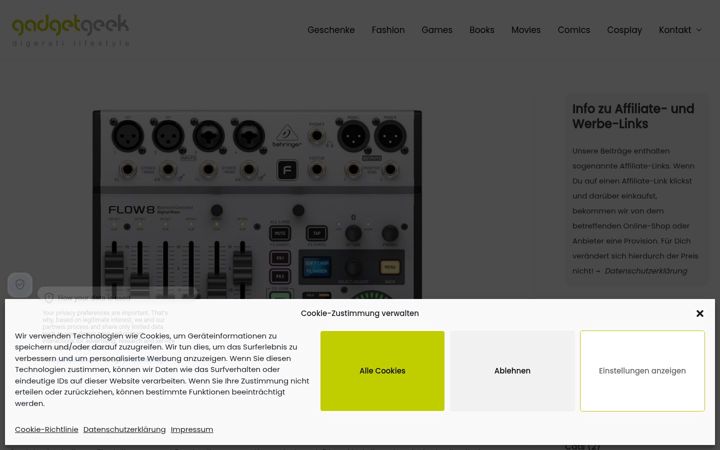Open the Cookie-Richtlinie link

point(46,429)
